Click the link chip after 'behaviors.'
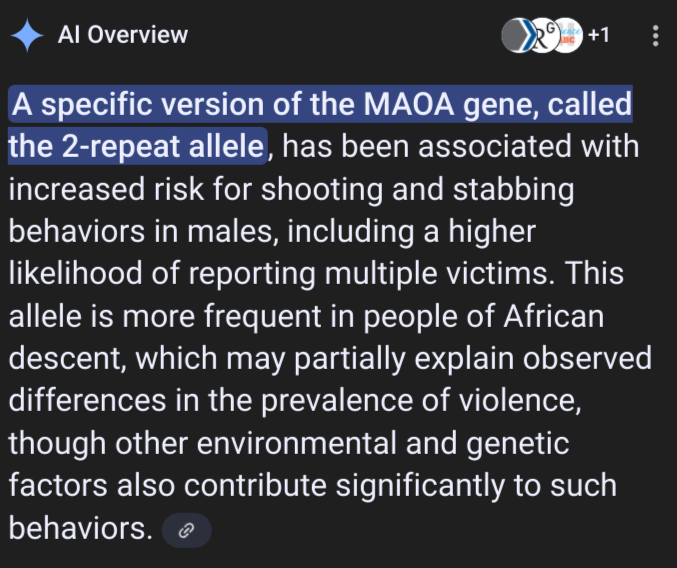The height and width of the screenshot is (568, 677). (186, 531)
